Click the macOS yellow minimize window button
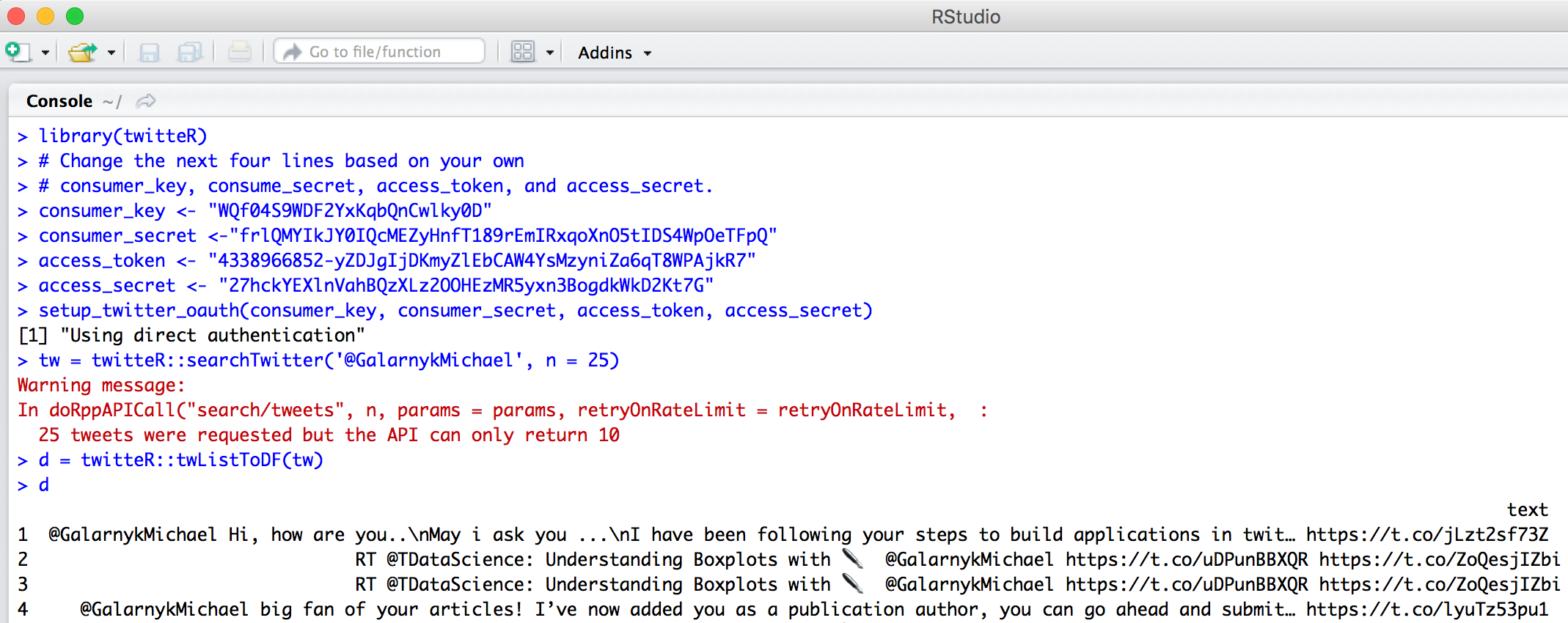1568x623 pixels. pos(45,16)
